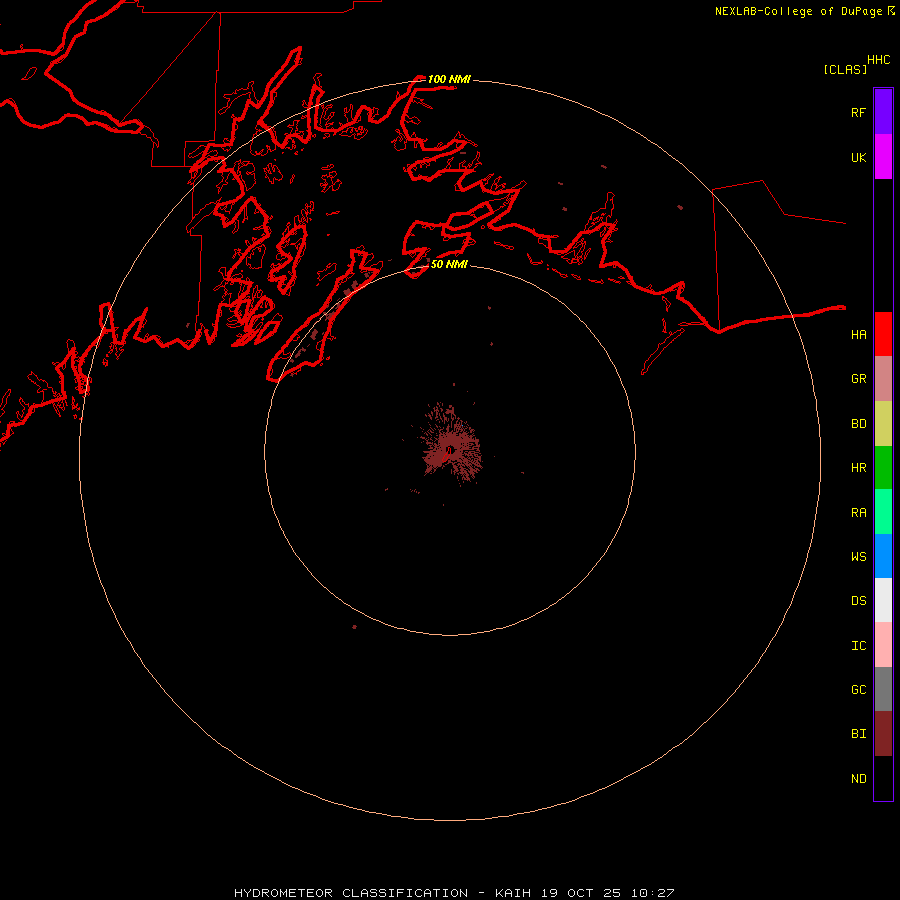Click the IC pink legend swatch
900x900 pixels.
(883, 645)
